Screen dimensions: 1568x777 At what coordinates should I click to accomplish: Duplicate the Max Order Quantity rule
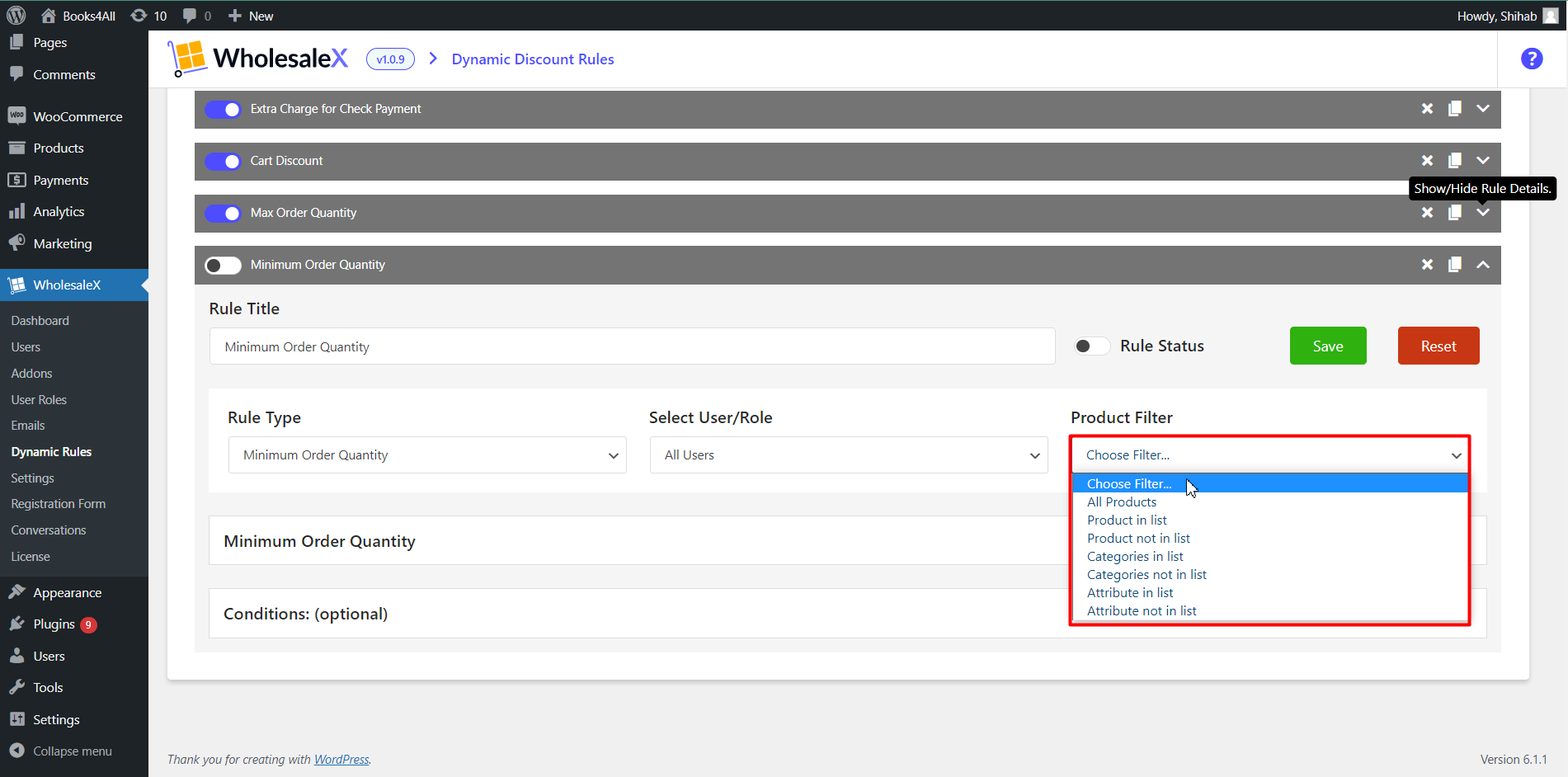(1455, 213)
